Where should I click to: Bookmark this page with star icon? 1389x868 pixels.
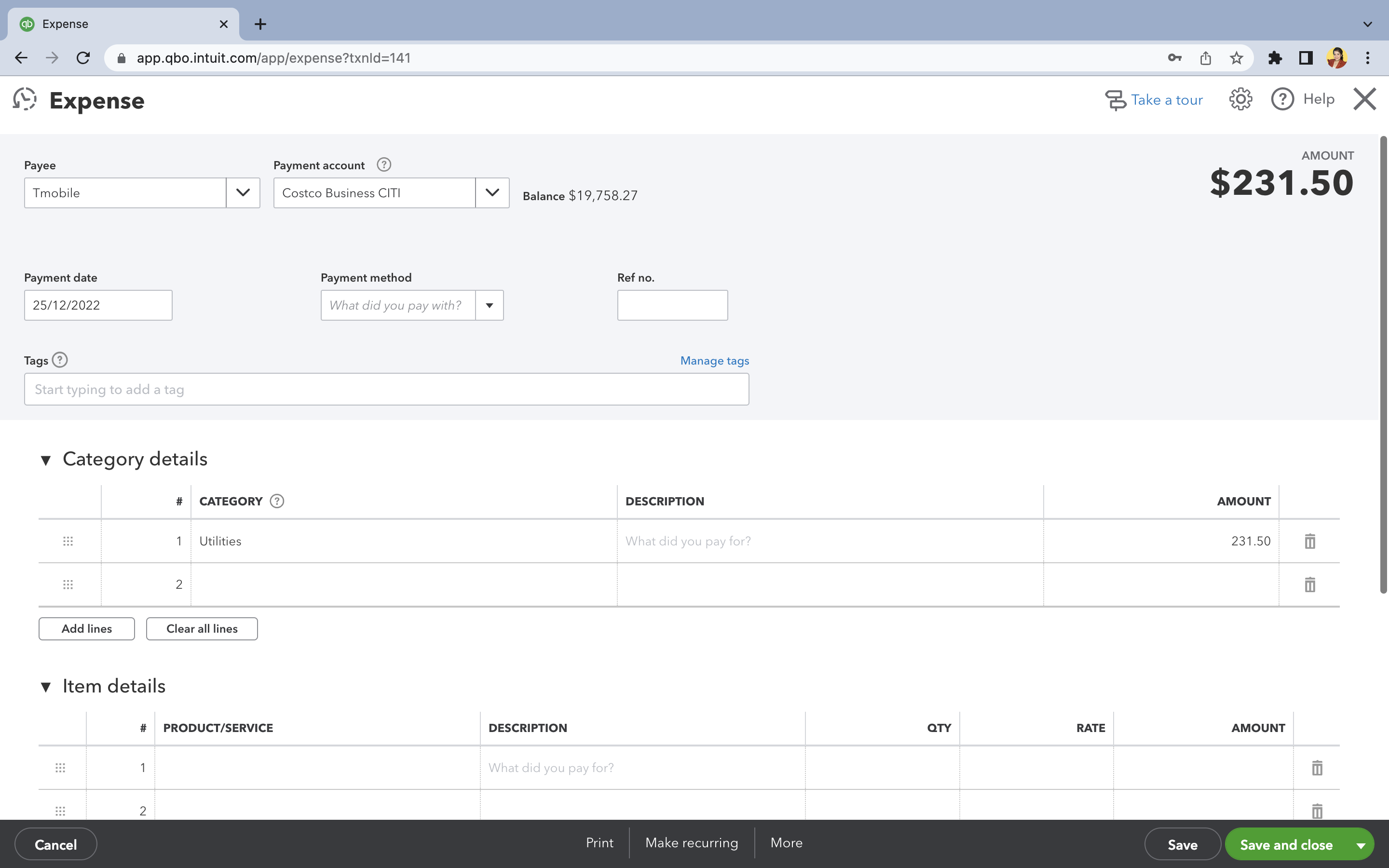[x=1236, y=58]
